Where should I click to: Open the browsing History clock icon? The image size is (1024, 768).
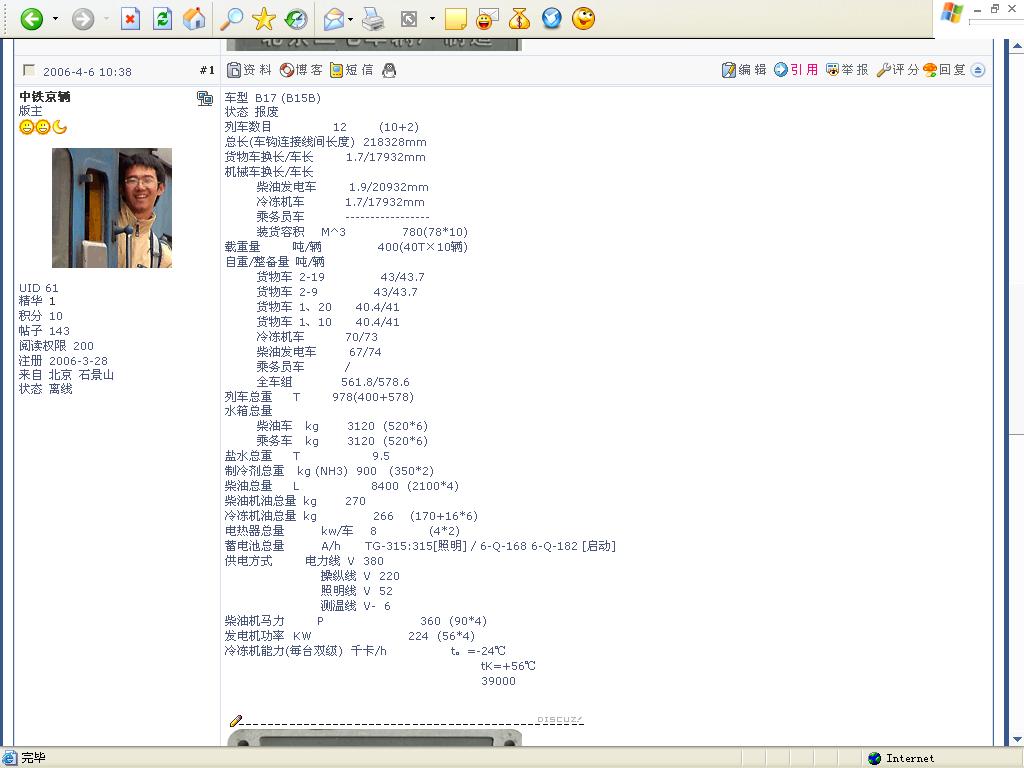[x=296, y=19]
